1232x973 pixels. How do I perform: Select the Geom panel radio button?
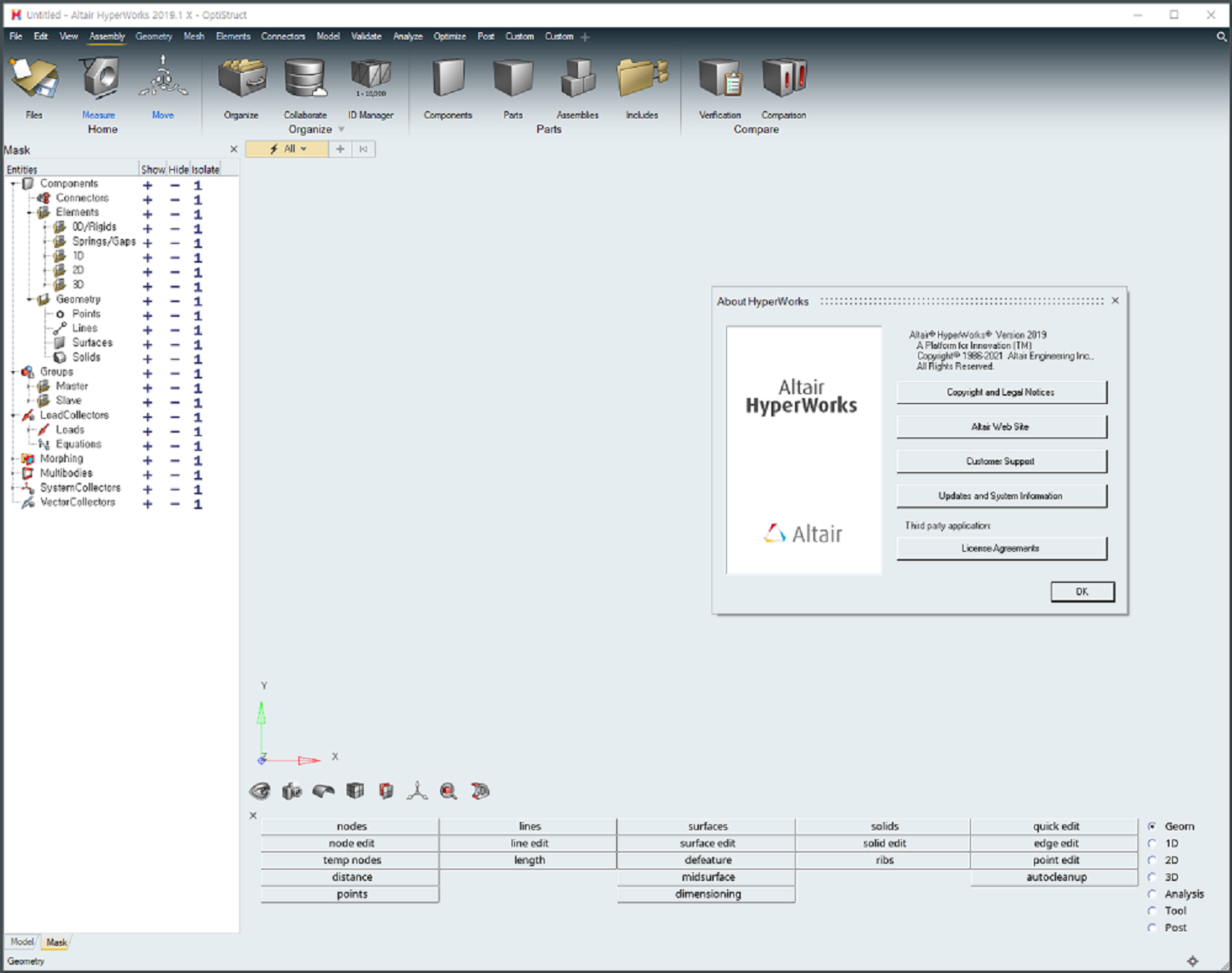(1152, 826)
